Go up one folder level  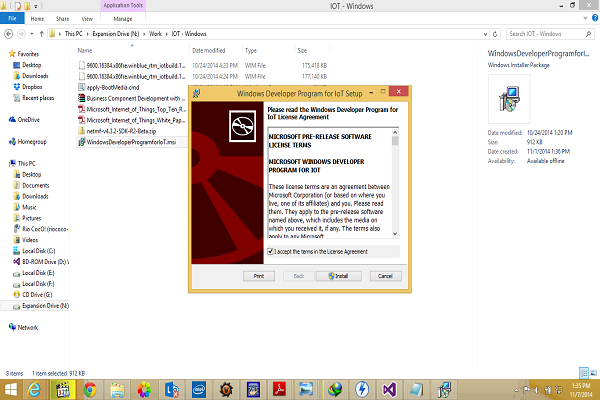pyautogui.click(x=41, y=34)
